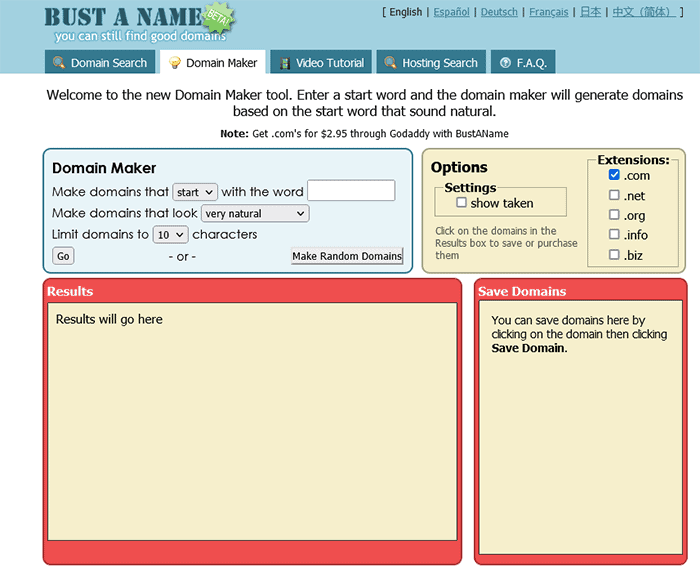Screen dimensions: 700x576
Task: Enable the .net extension checkbox
Action: (x=614, y=195)
